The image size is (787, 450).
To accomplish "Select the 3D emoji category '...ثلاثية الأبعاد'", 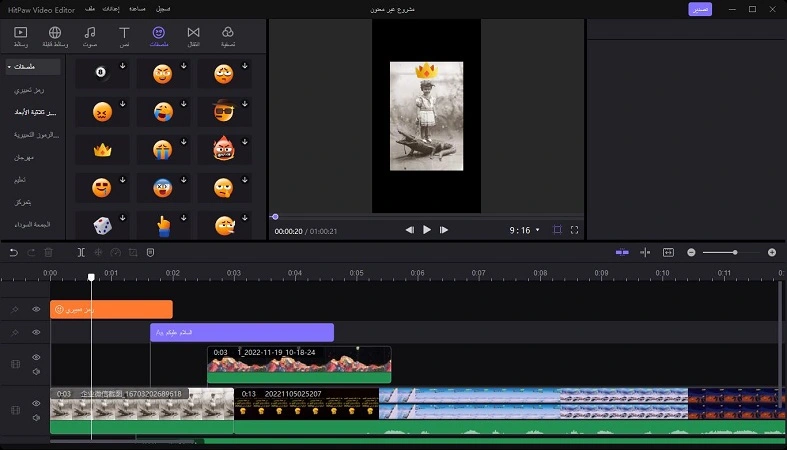I will pyautogui.click(x=35, y=112).
